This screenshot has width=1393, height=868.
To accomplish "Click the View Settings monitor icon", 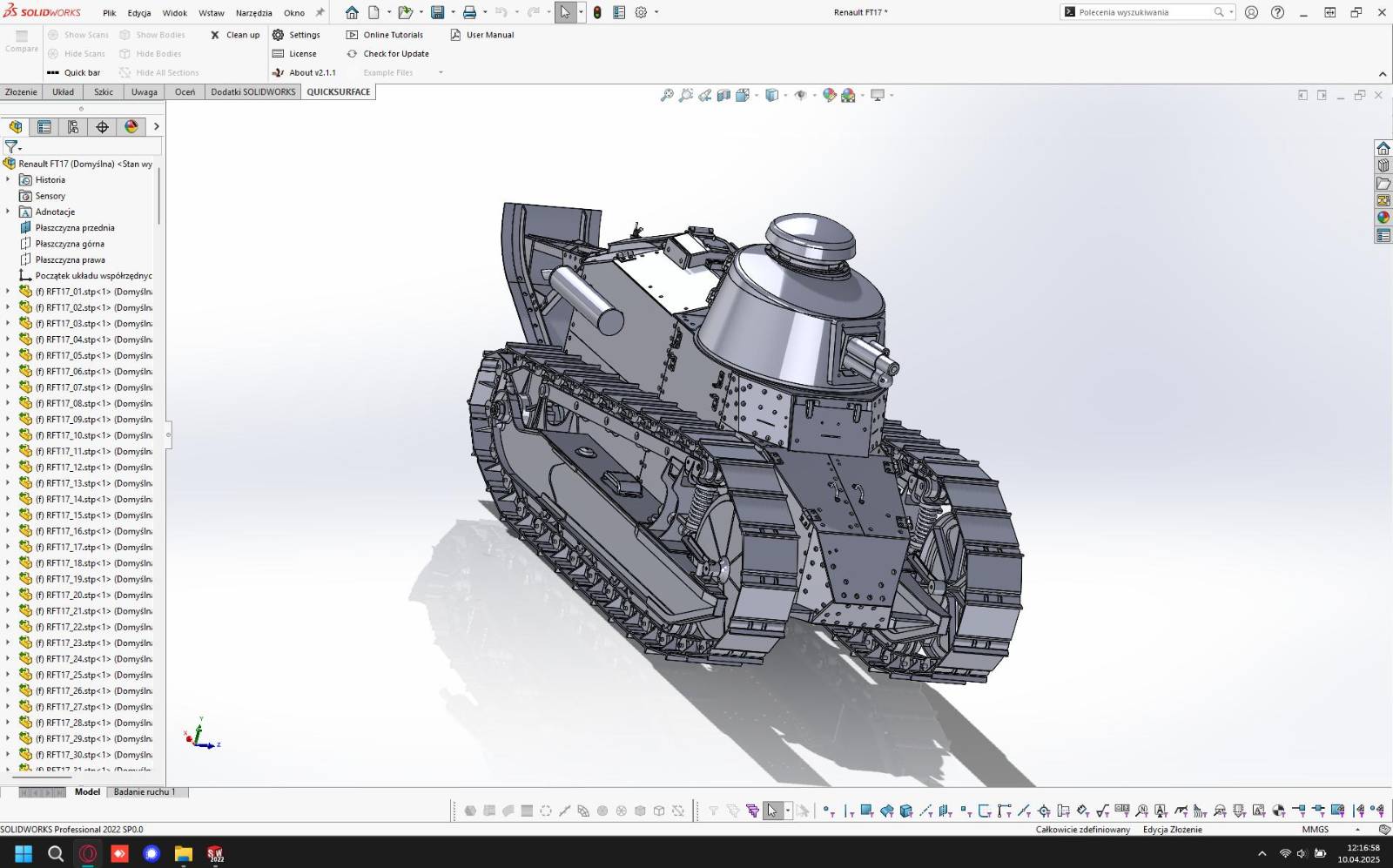I will pyautogui.click(x=878, y=95).
